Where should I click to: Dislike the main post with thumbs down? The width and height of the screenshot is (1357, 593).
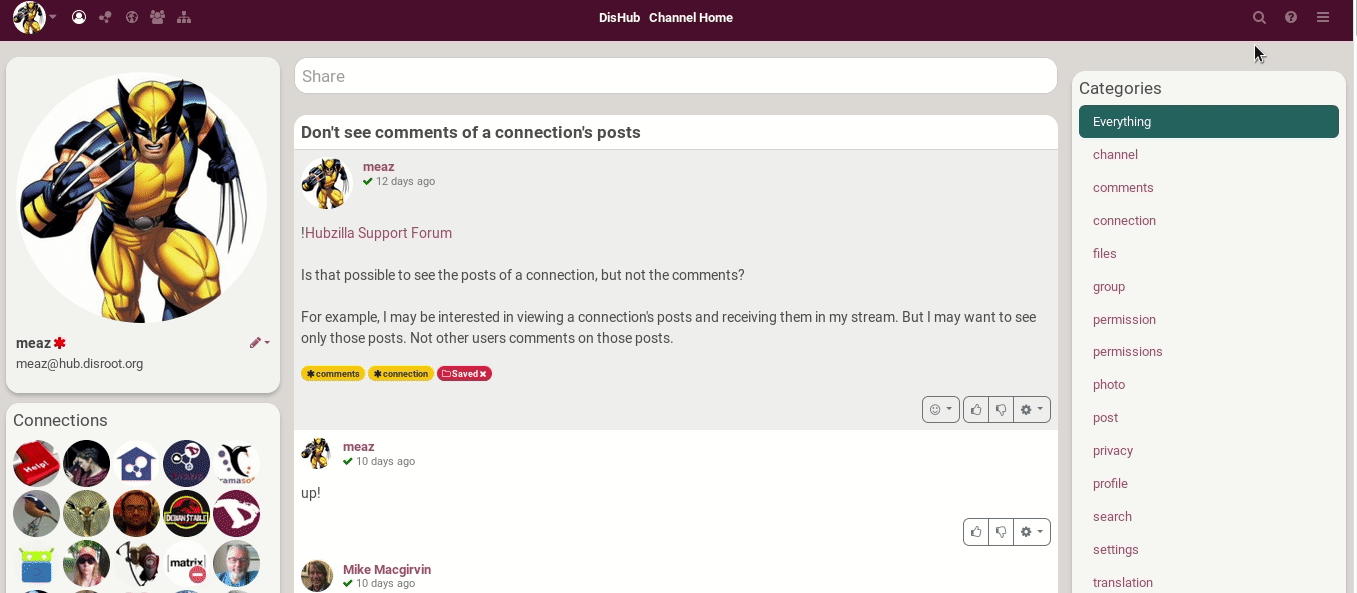[1000, 409]
